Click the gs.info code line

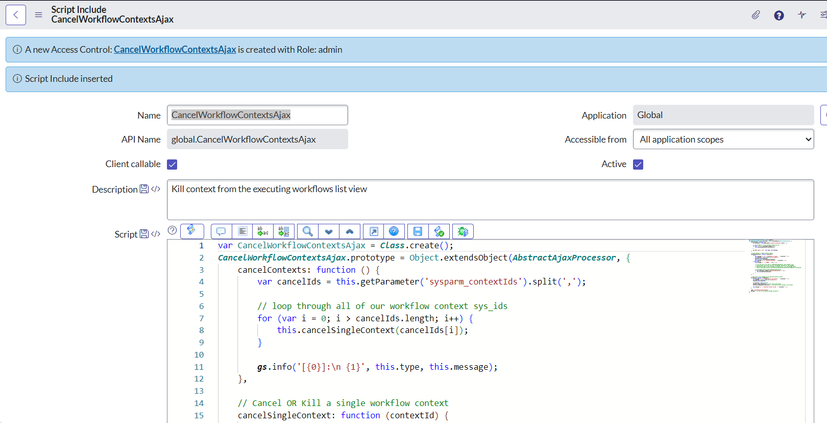pos(377,367)
